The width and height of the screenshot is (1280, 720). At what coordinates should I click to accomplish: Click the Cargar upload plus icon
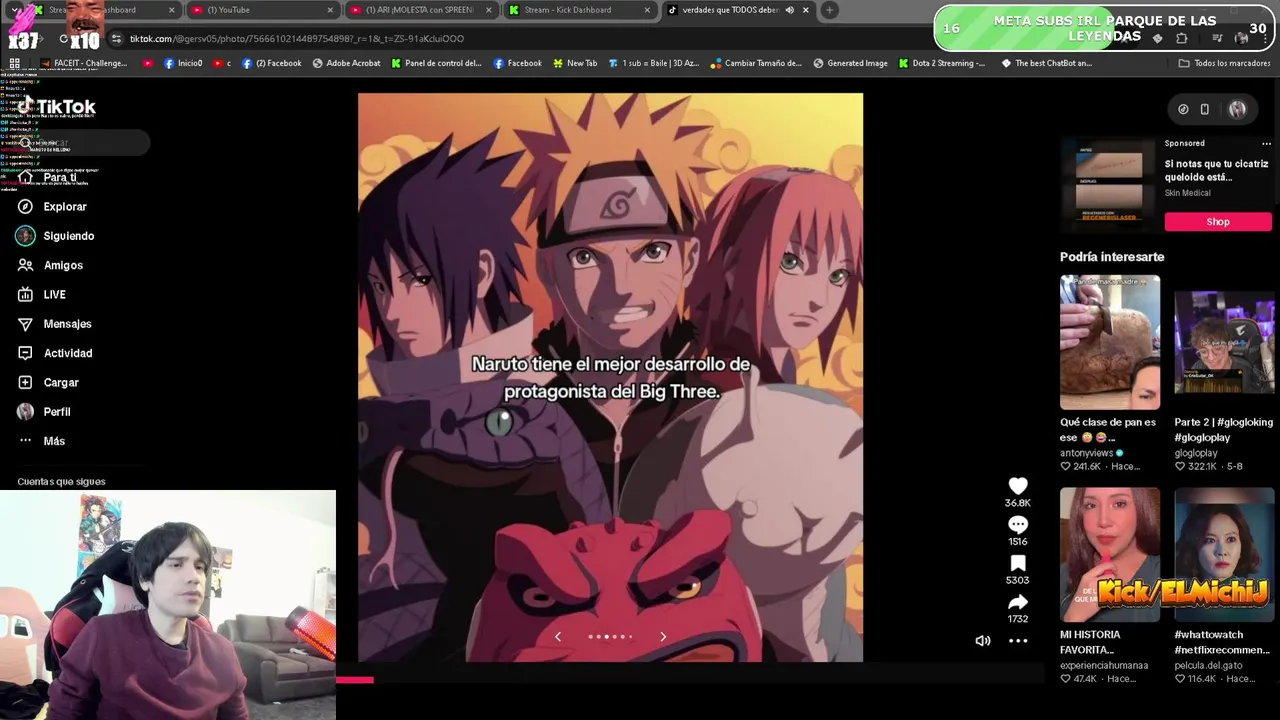[x=25, y=382]
